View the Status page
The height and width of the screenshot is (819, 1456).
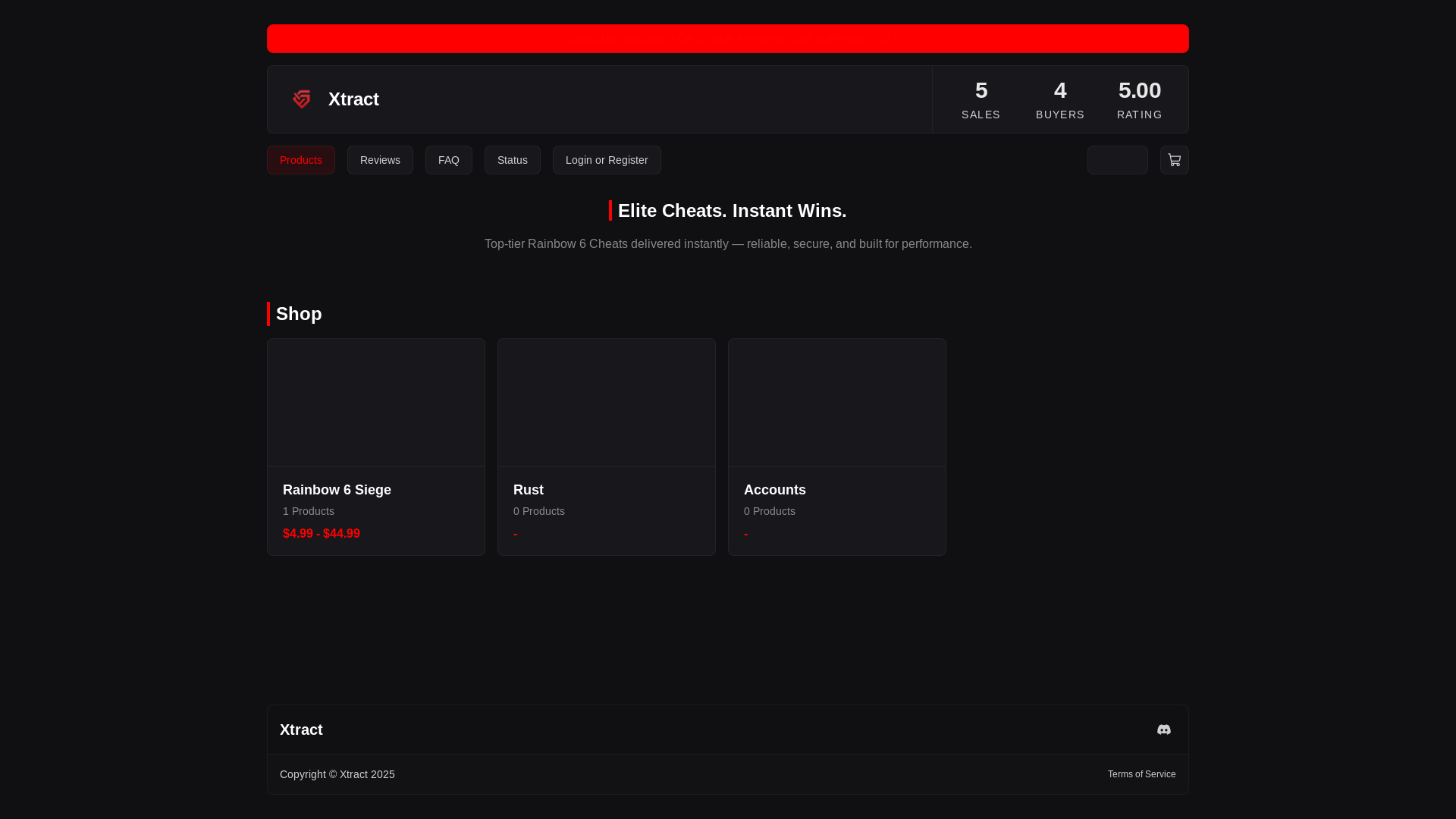[x=513, y=160]
